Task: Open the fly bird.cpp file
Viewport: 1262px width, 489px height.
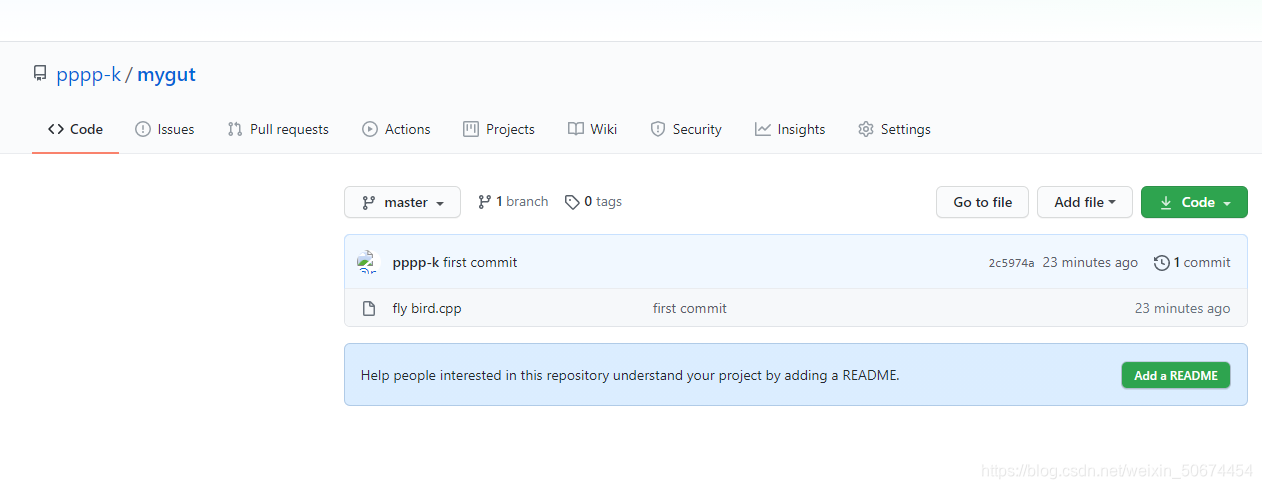Action: pos(427,308)
